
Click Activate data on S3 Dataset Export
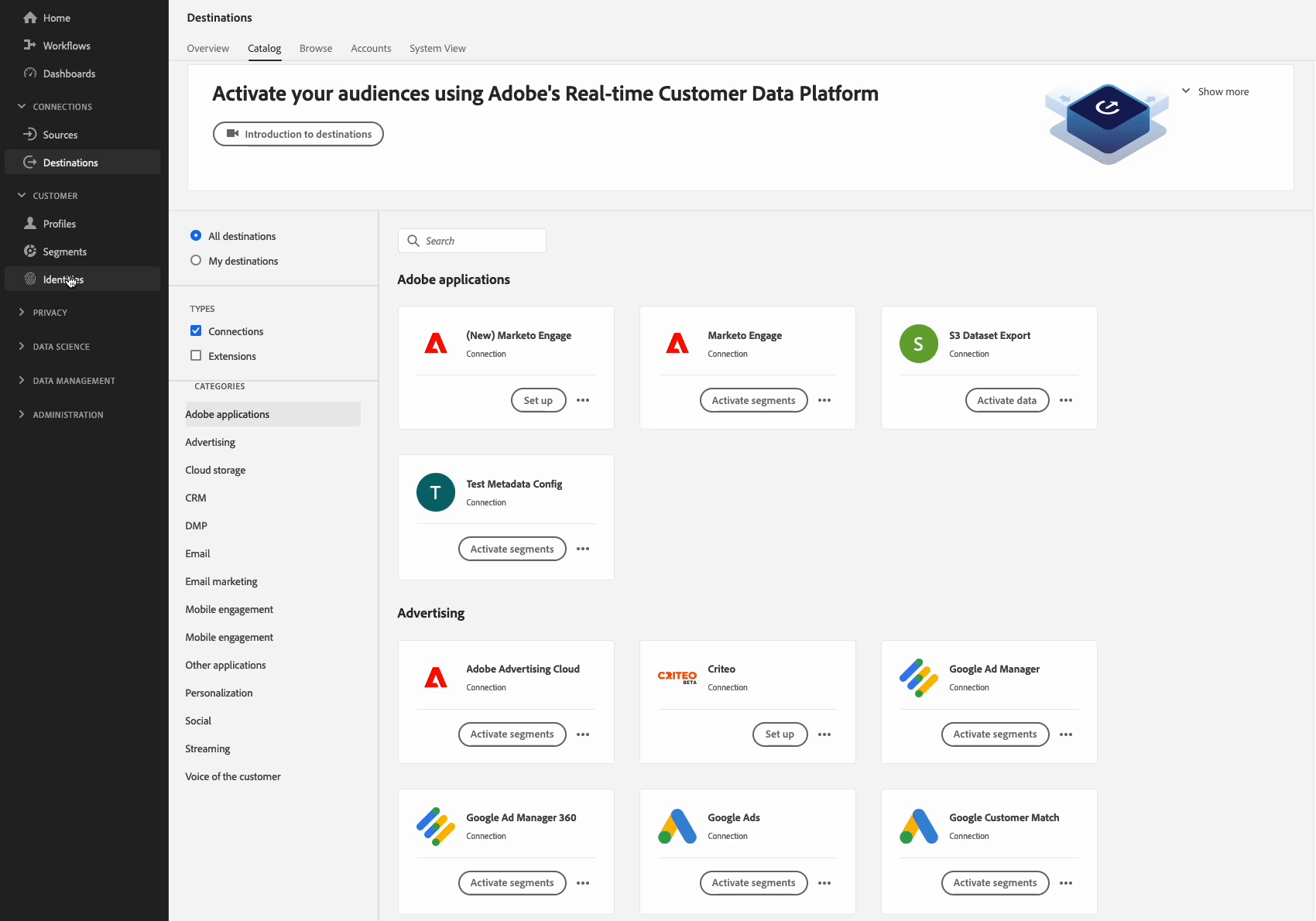point(1007,400)
